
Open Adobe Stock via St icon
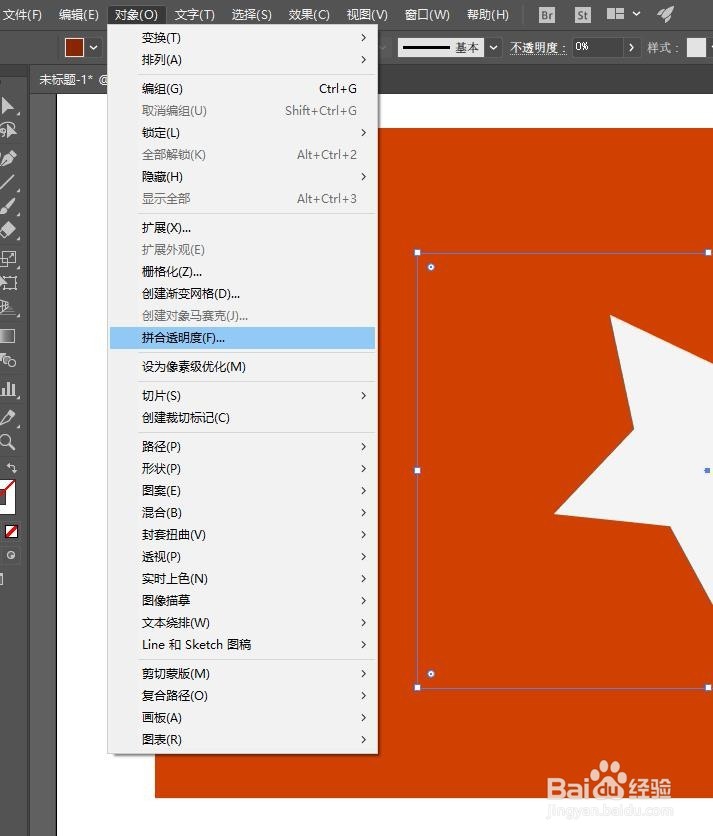(x=582, y=15)
